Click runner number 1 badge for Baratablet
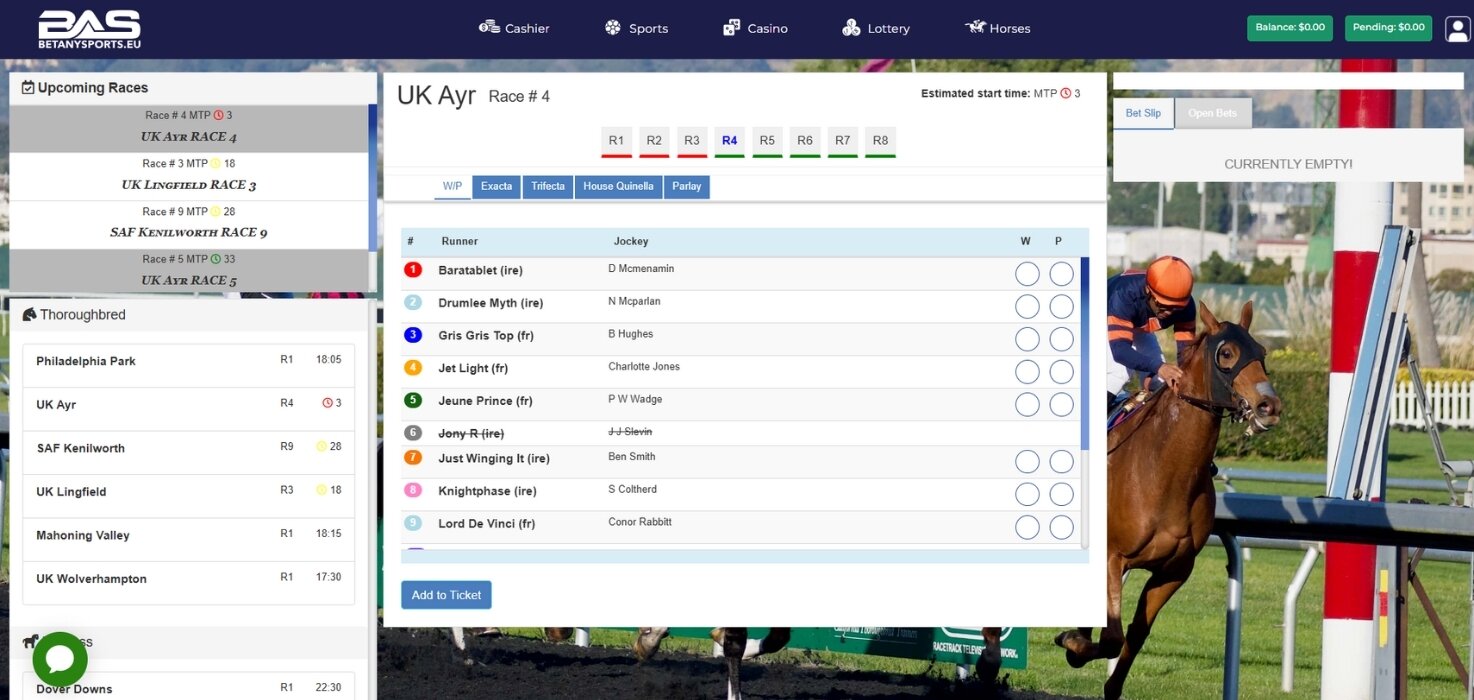 coord(413,270)
